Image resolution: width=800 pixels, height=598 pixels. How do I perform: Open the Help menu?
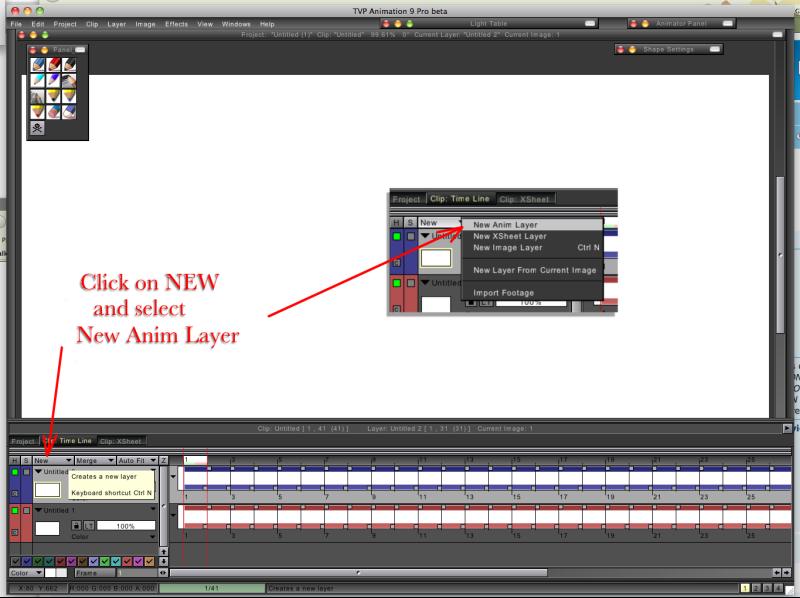267,24
